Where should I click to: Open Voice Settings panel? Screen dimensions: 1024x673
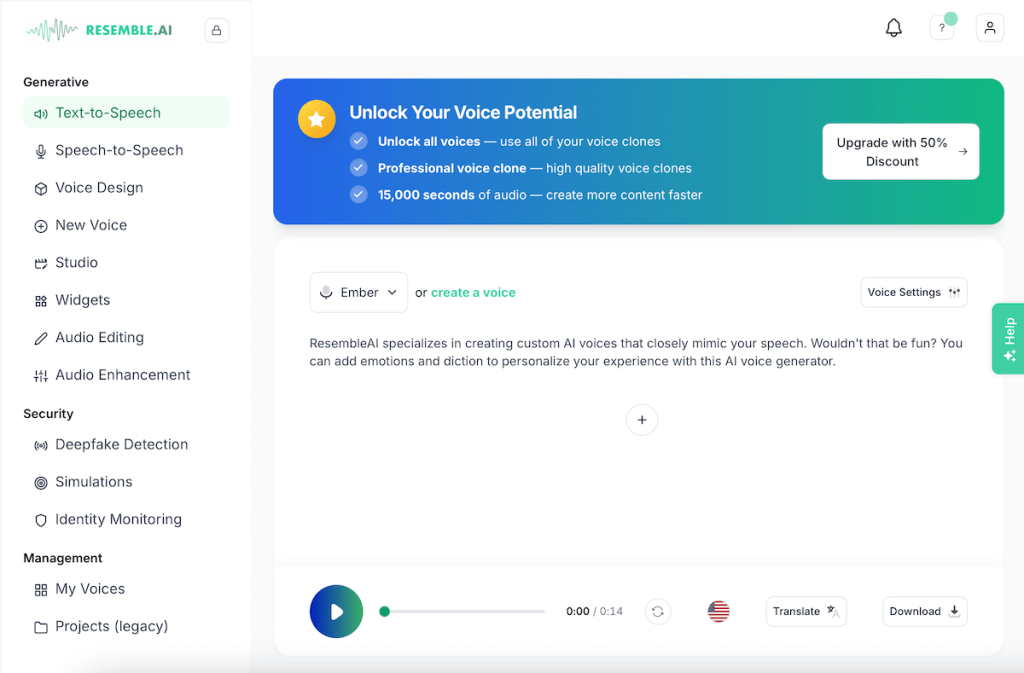click(914, 292)
